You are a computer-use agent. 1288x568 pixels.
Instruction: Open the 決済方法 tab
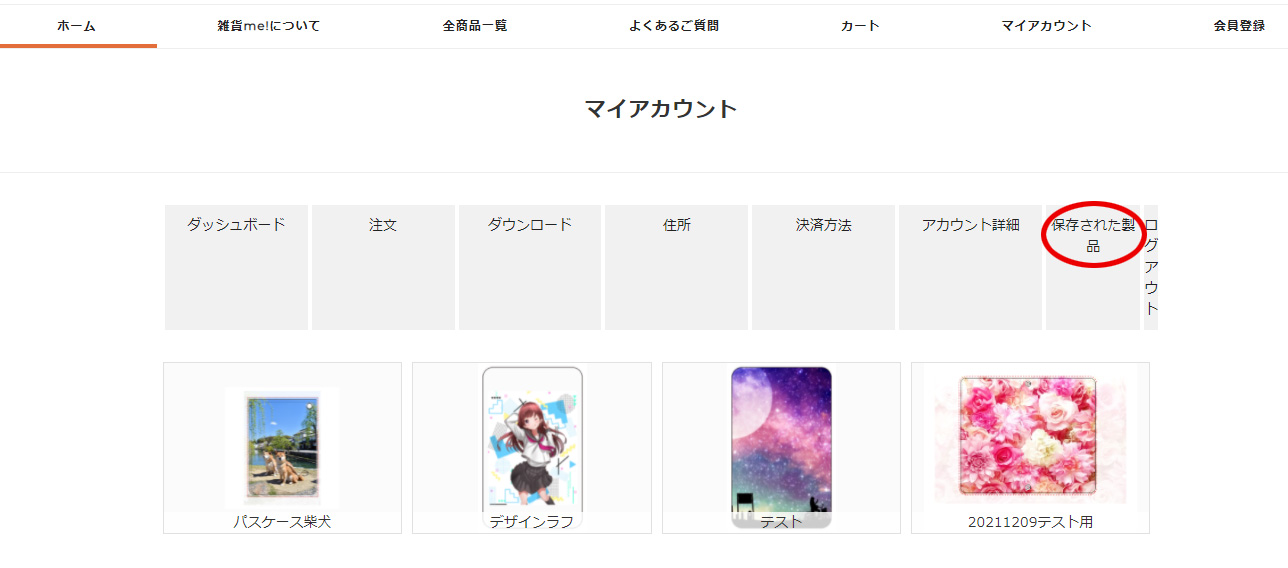823,267
